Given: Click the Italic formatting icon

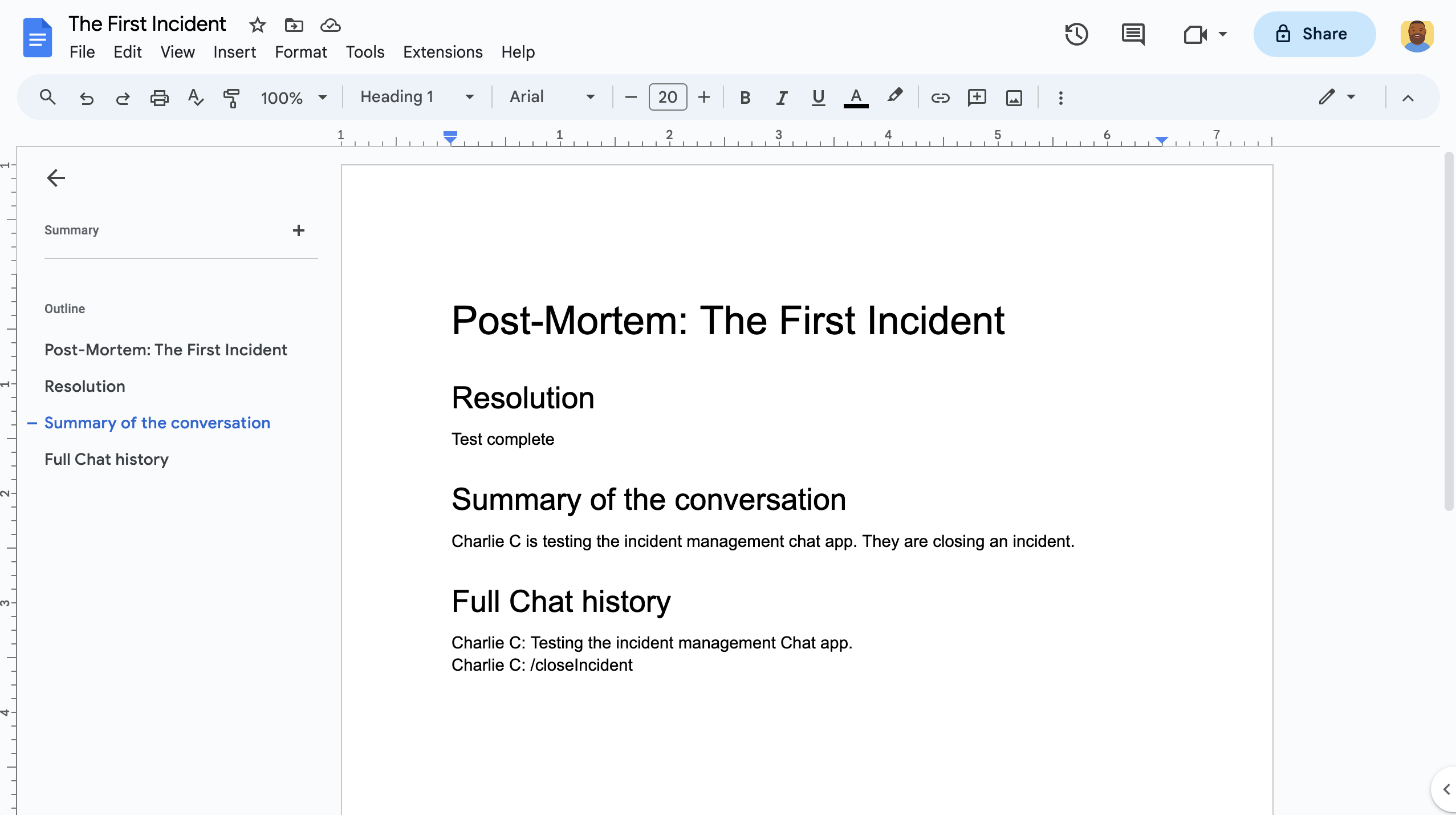Looking at the screenshot, I should [x=780, y=97].
